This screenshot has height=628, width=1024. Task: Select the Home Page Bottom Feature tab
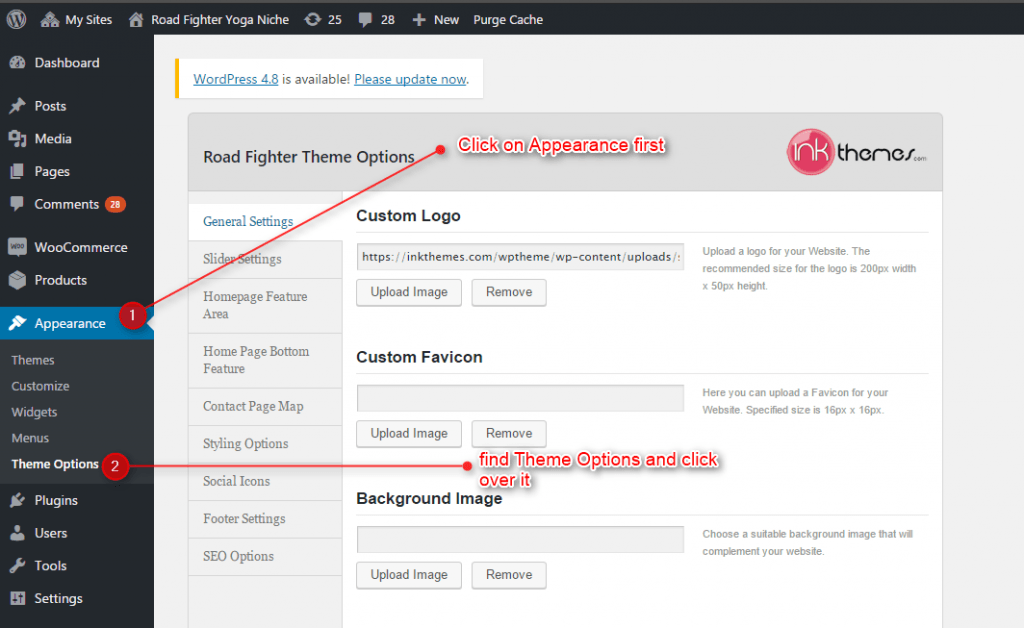(x=265, y=360)
